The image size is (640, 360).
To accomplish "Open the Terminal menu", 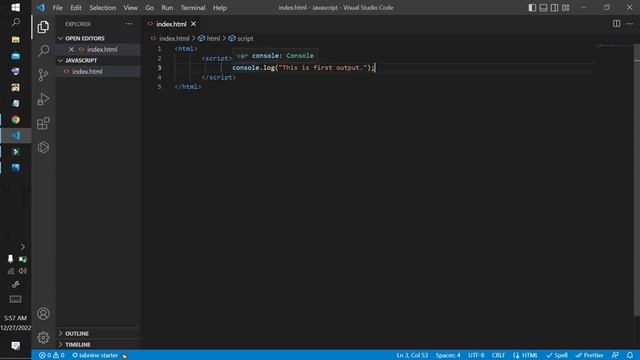I will point(193,7).
